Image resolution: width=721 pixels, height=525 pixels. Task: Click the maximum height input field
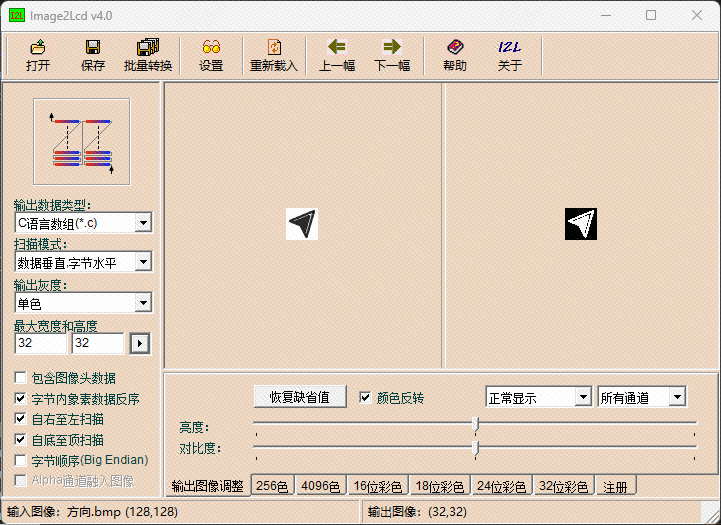[x=98, y=343]
